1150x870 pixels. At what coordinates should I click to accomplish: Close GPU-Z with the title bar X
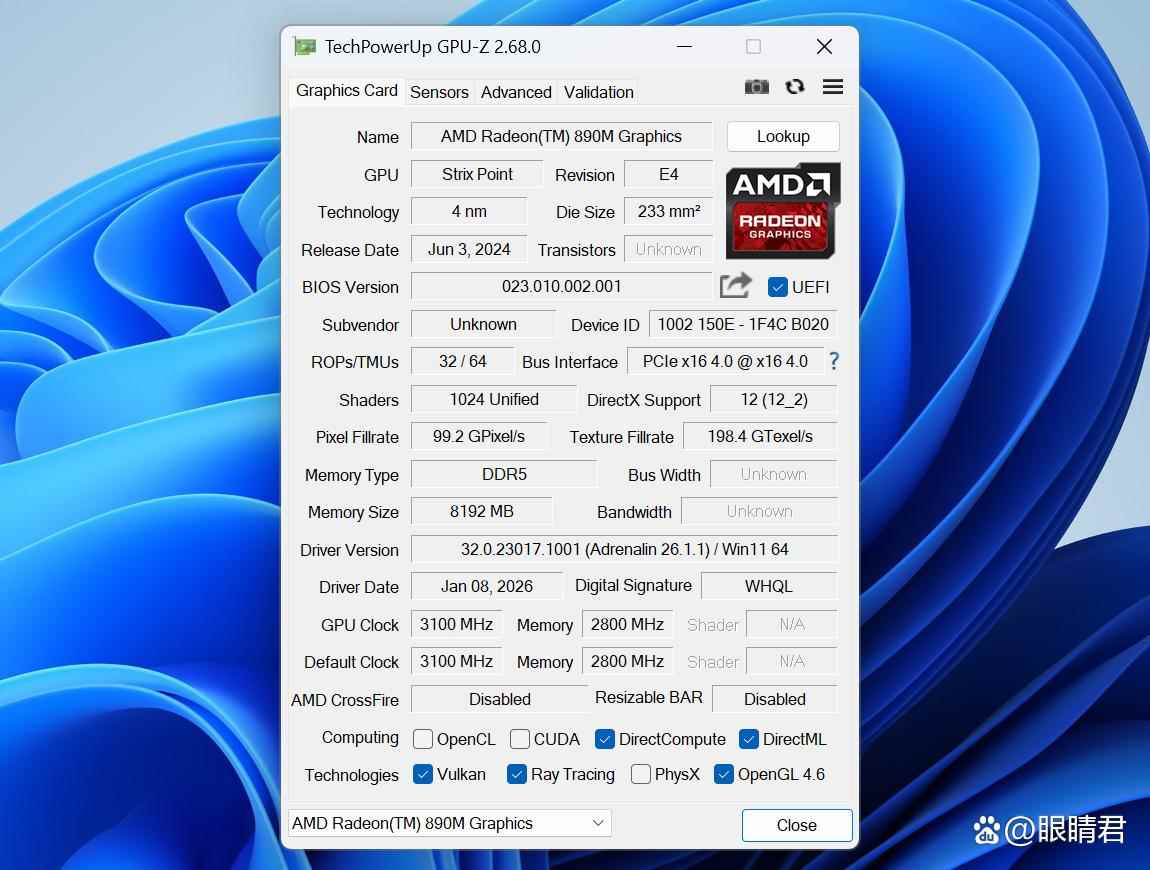pyautogui.click(x=824, y=47)
